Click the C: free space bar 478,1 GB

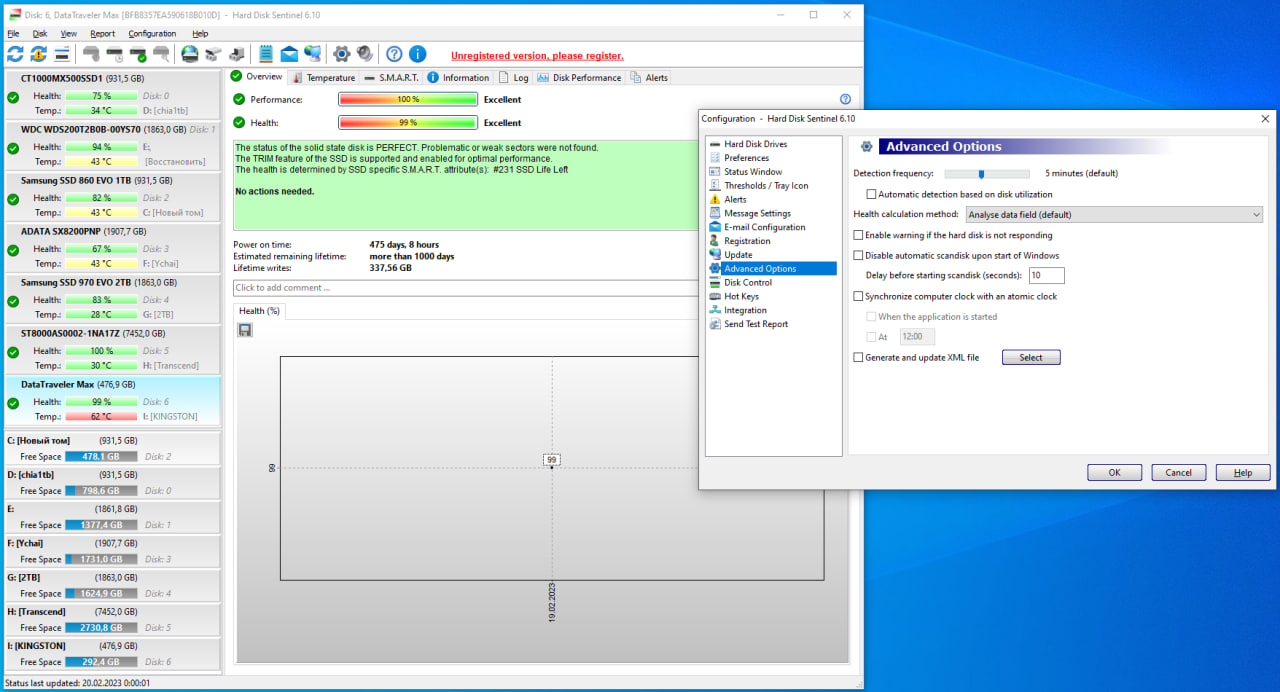point(100,456)
